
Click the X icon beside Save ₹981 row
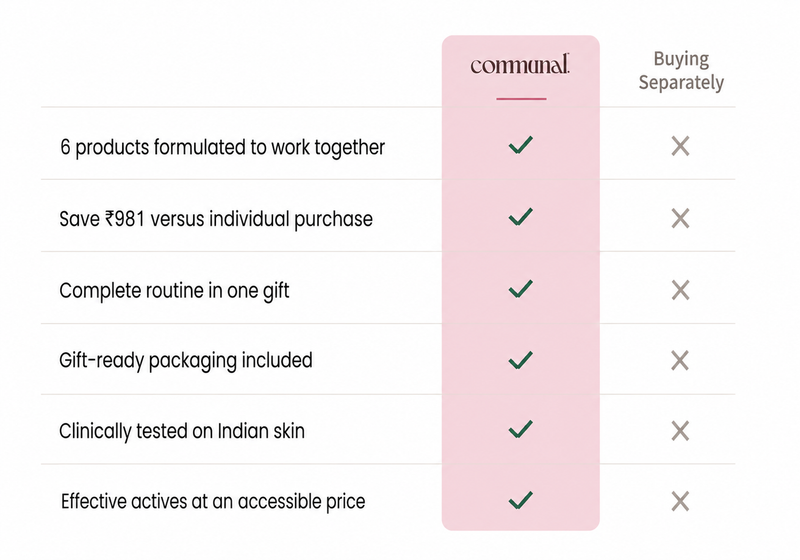(681, 218)
